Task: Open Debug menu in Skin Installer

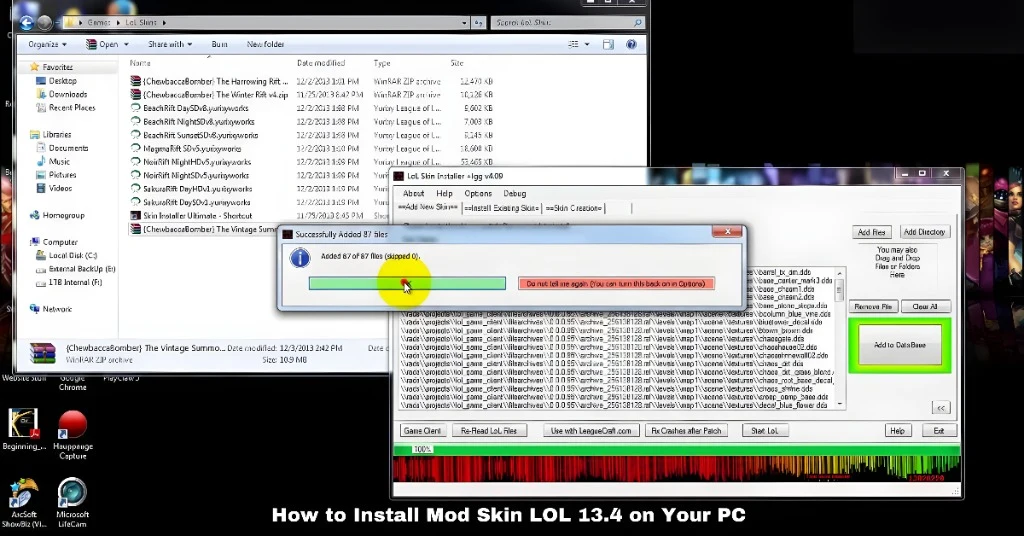Action: pyautogui.click(x=515, y=193)
